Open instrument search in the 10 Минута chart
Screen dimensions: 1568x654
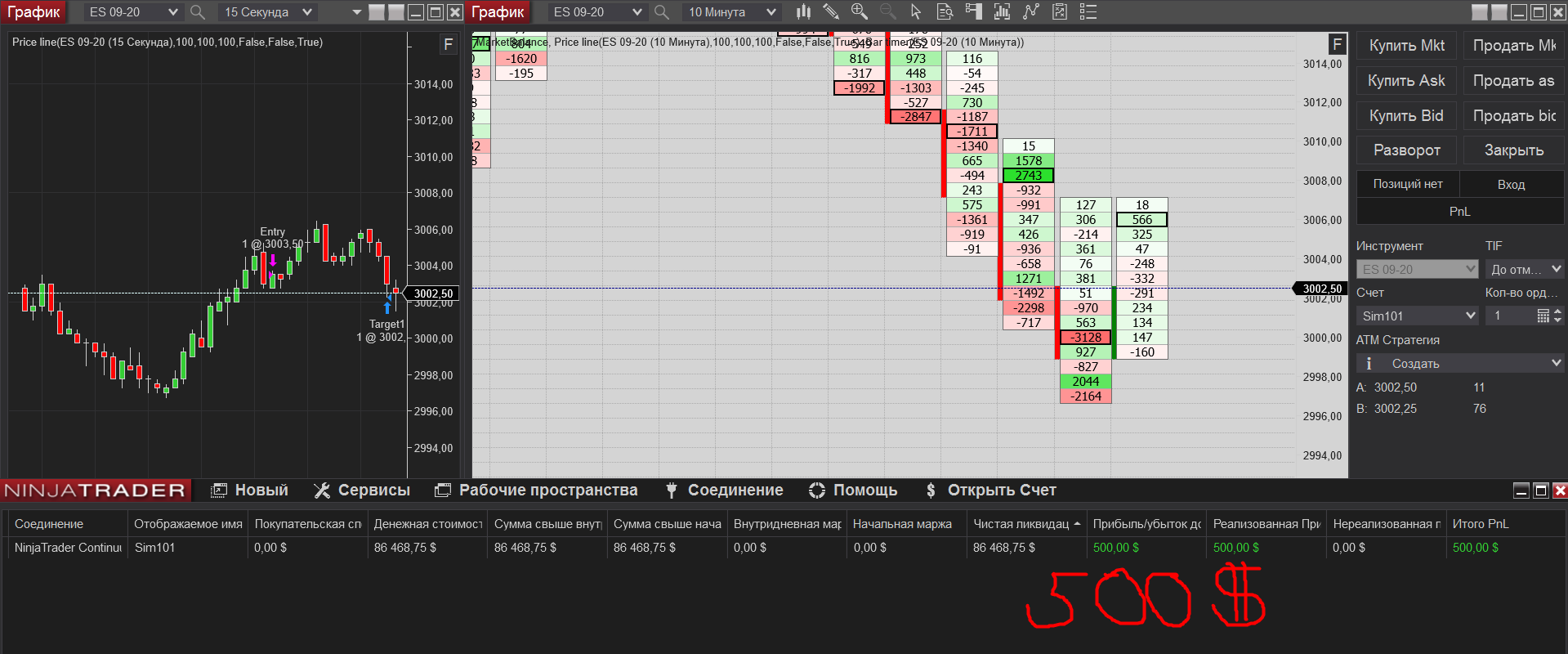(662, 12)
